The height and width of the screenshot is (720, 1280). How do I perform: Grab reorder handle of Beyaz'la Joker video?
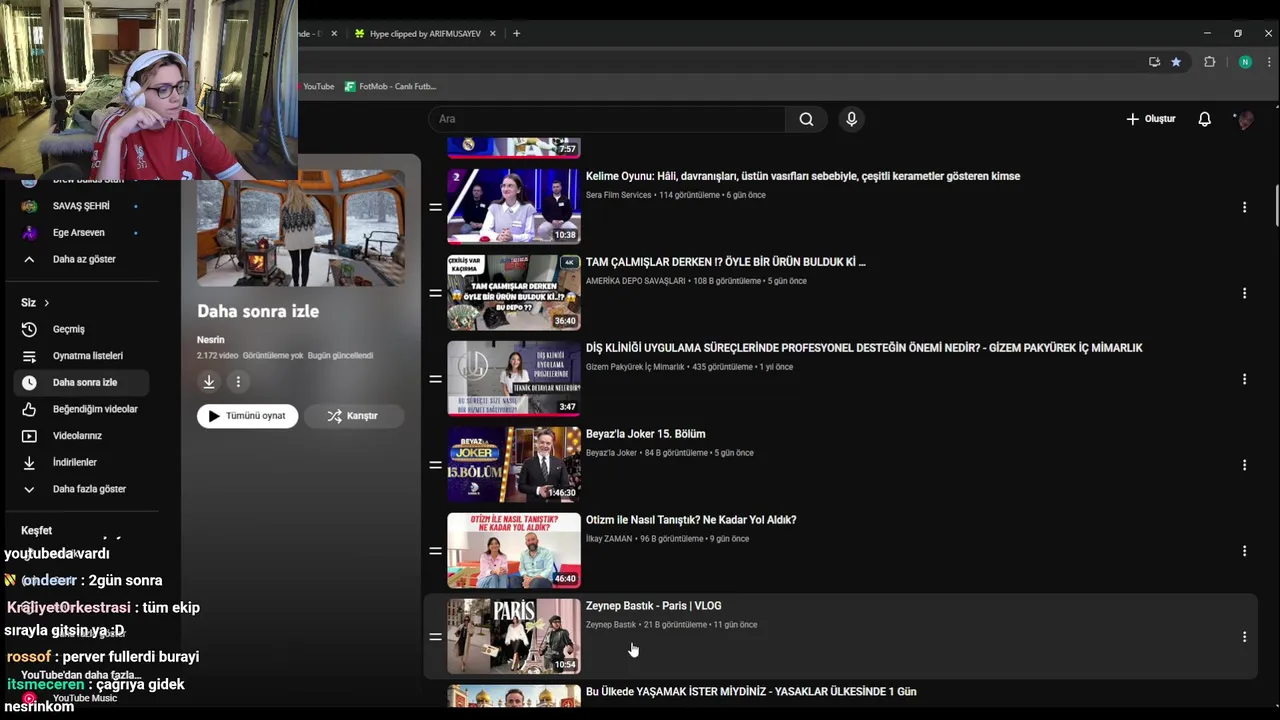(435, 465)
